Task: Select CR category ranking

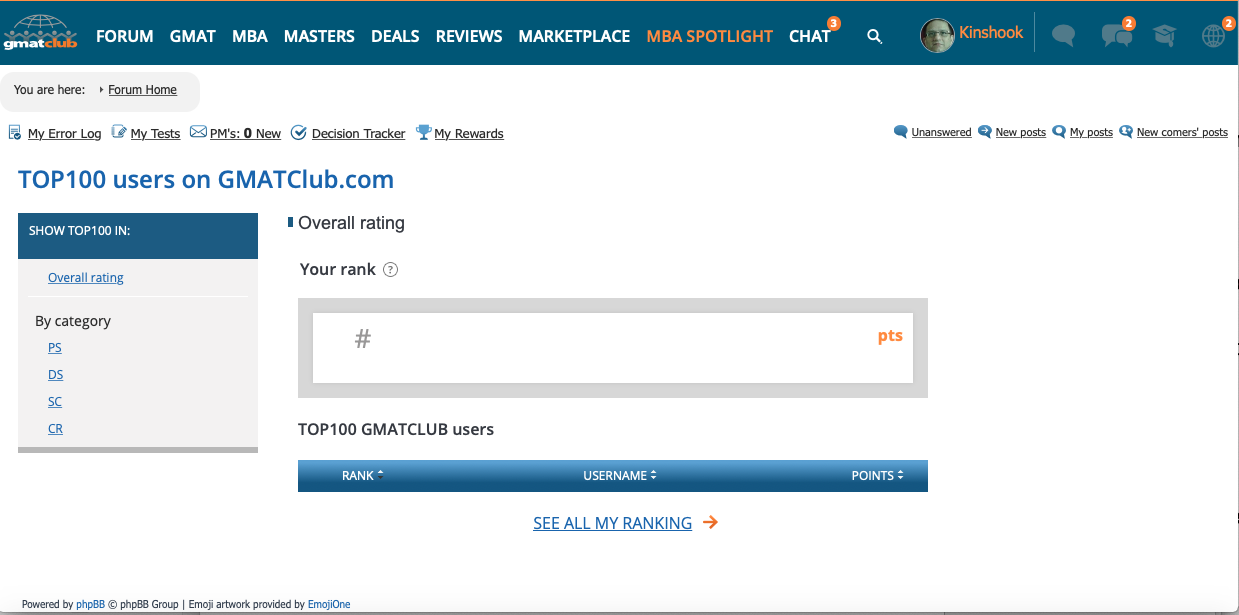Action: 55,428
